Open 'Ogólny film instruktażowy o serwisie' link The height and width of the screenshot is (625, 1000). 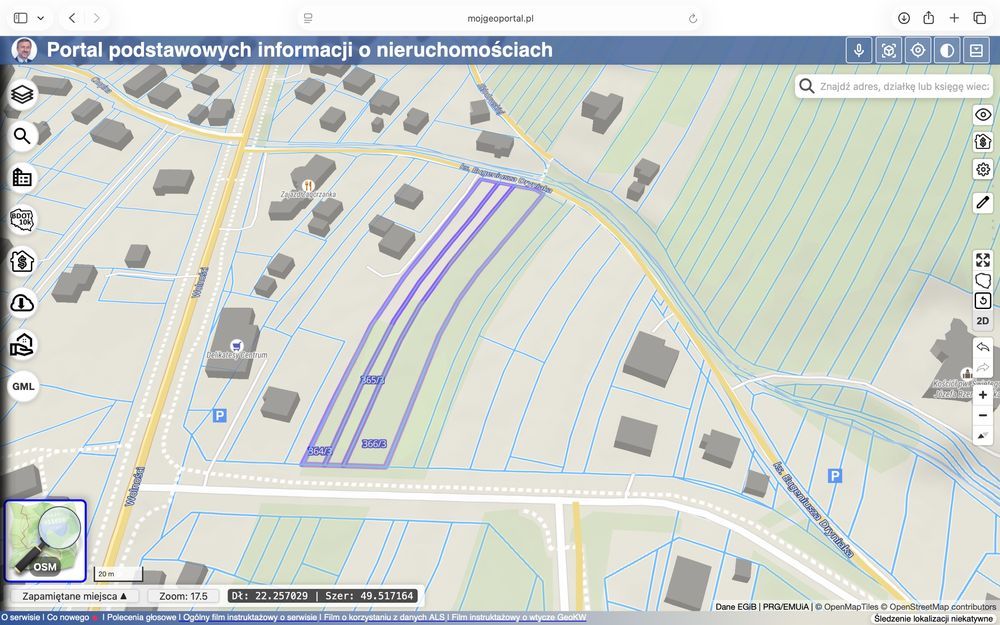250,617
